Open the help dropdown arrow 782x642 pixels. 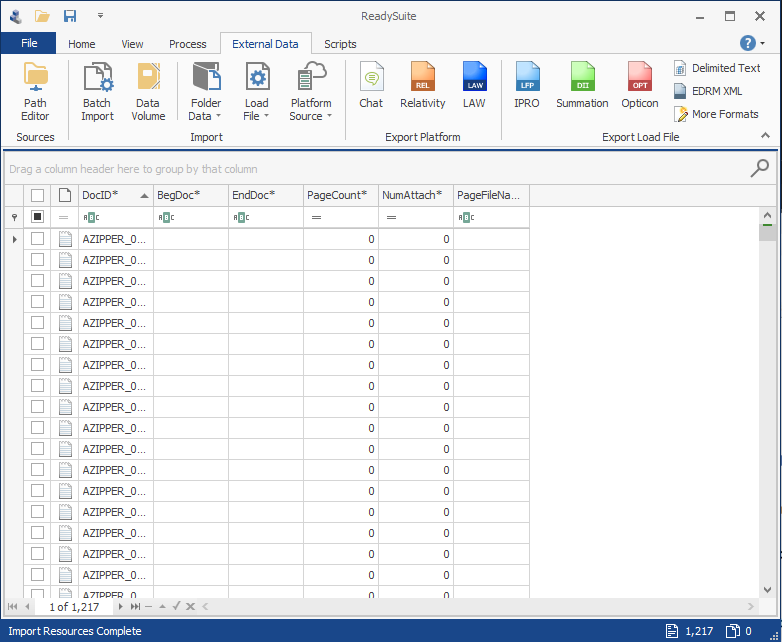click(x=763, y=43)
